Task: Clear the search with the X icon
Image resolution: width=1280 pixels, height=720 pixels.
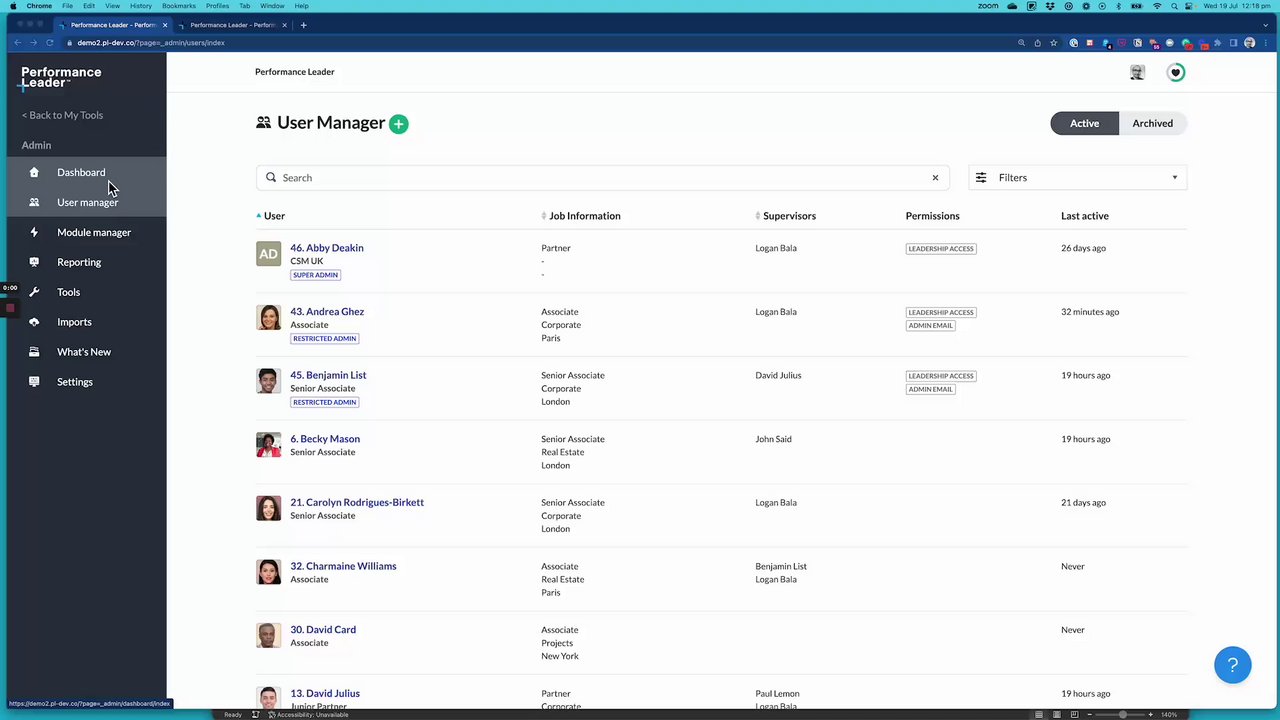Action: point(935,178)
